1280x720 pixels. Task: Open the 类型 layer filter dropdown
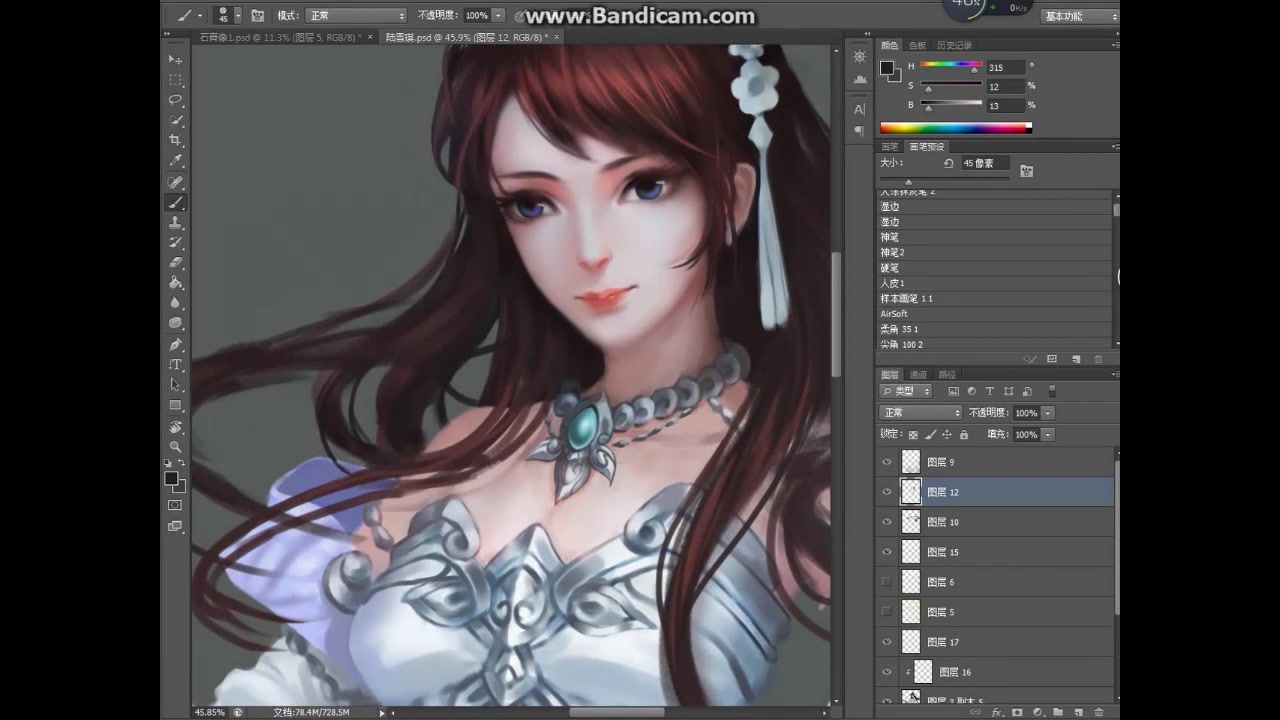coord(906,391)
